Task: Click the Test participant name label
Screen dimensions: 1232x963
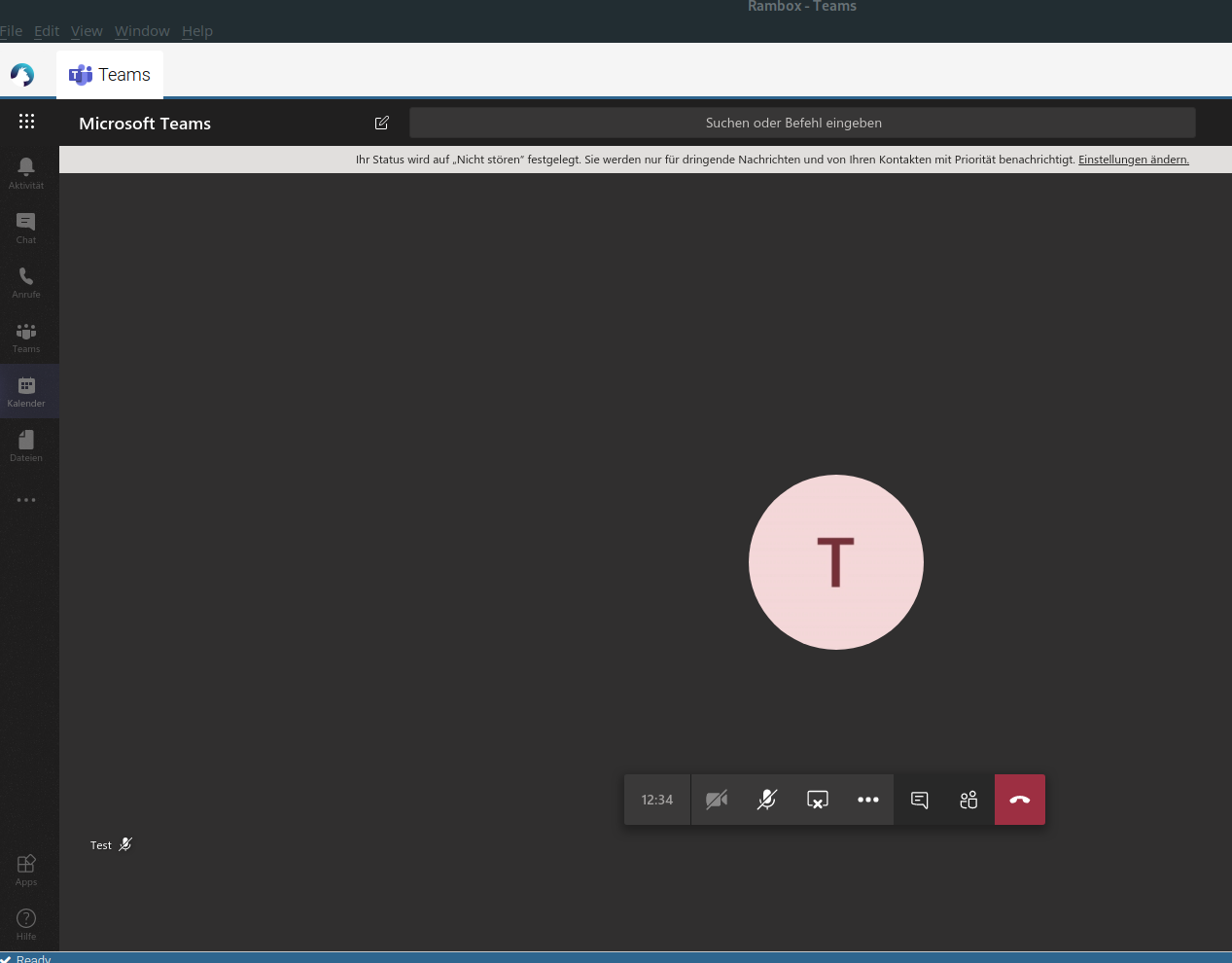Action: click(101, 845)
